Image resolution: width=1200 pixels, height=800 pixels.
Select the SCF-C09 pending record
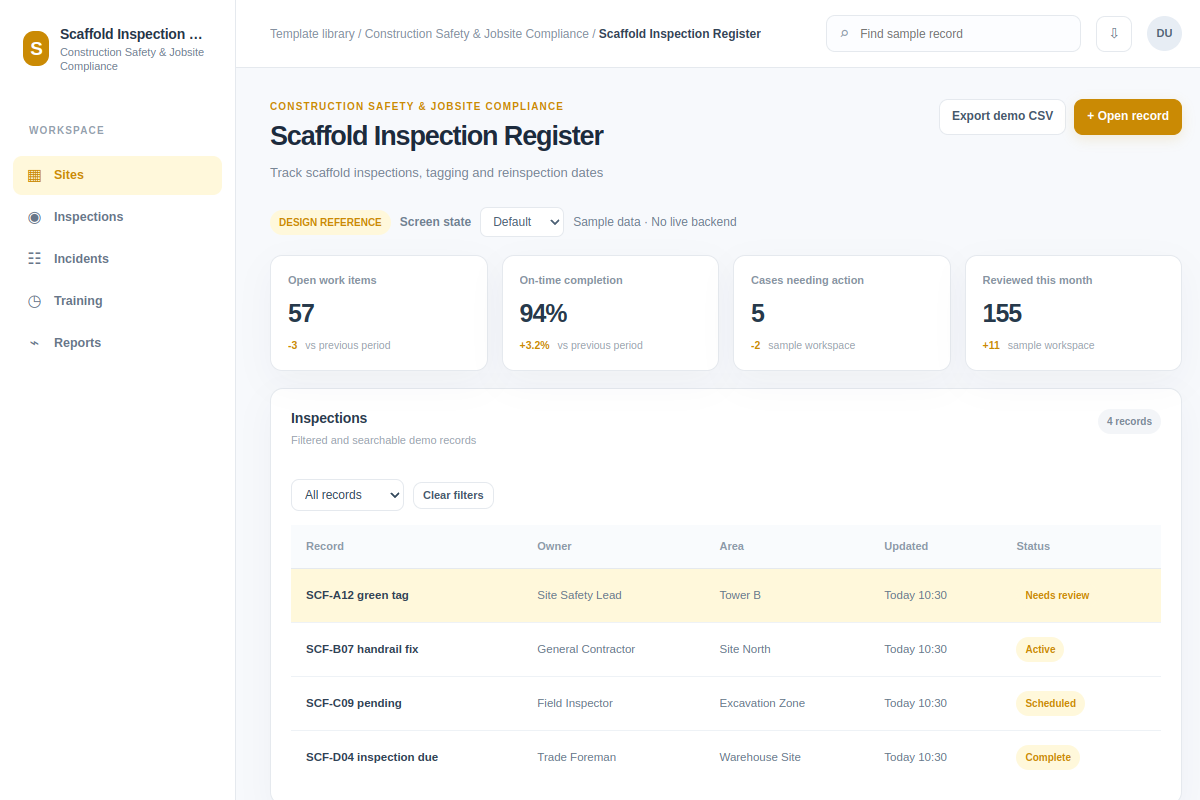coord(726,703)
